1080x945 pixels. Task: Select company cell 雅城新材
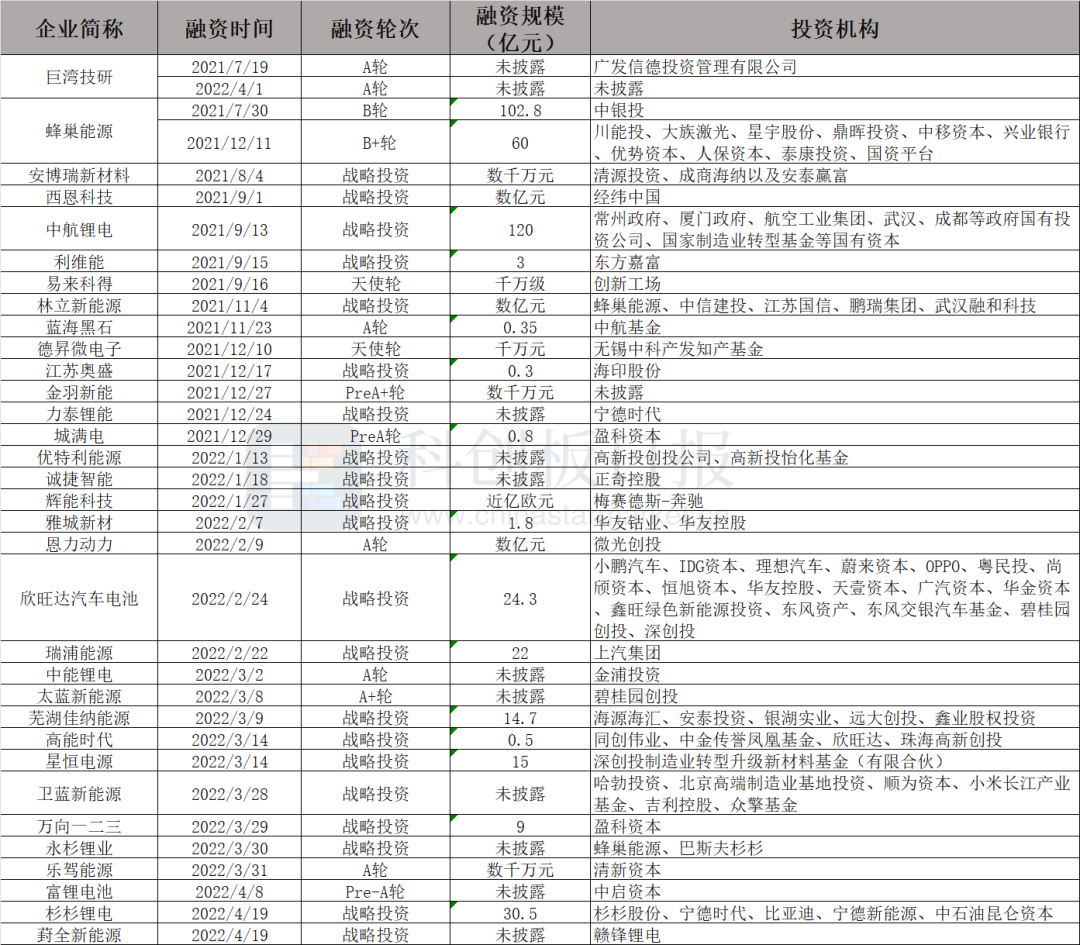tap(79, 522)
